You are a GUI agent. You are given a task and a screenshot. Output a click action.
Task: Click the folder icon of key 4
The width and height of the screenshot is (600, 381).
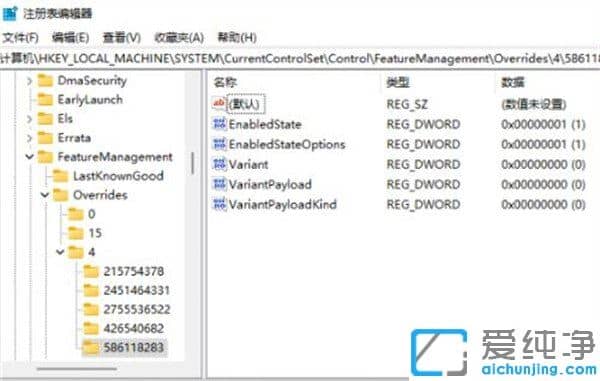pyautogui.click(x=76, y=252)
